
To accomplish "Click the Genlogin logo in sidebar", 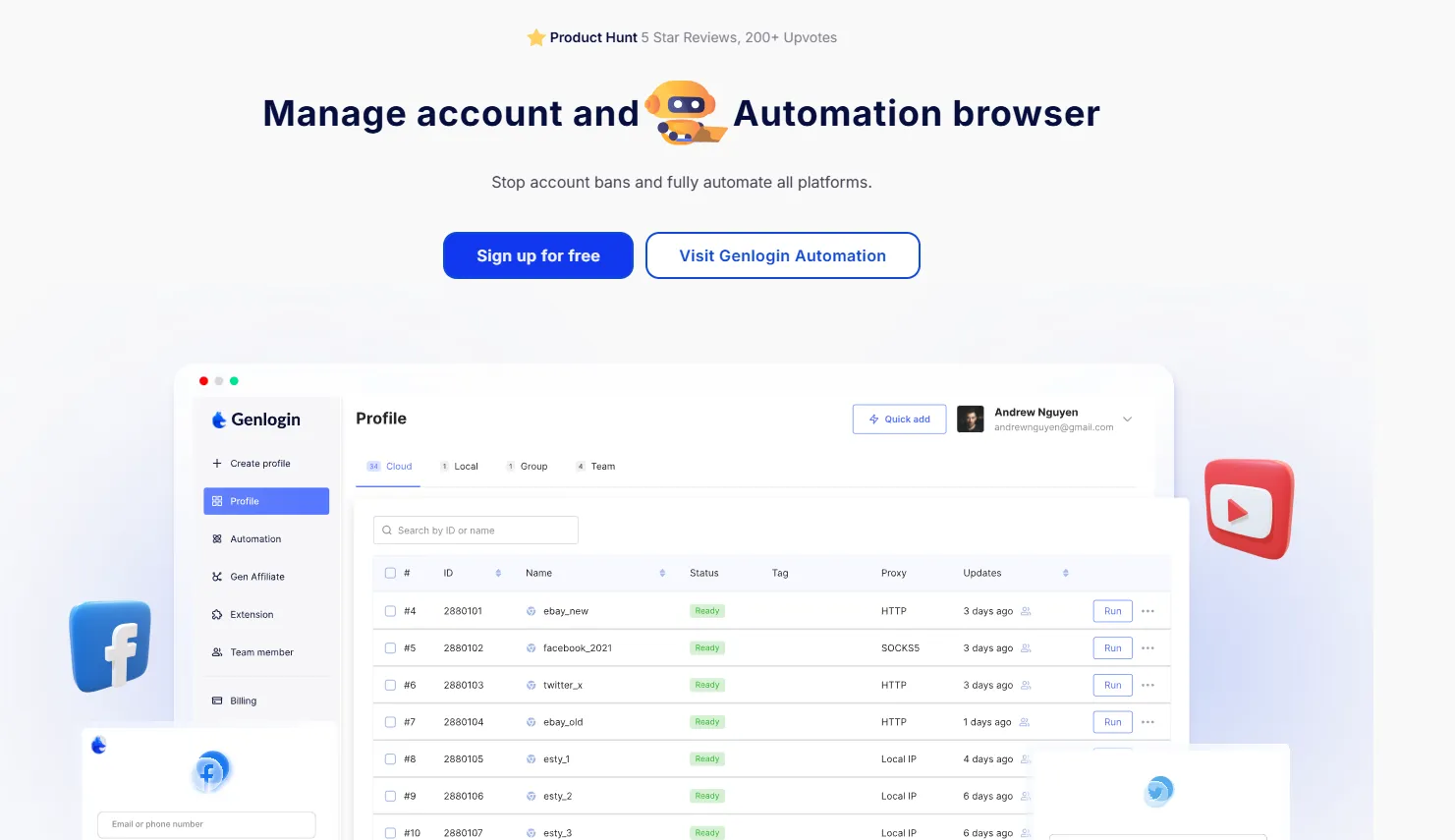I will pyautogui.click(x=256, y=420).
